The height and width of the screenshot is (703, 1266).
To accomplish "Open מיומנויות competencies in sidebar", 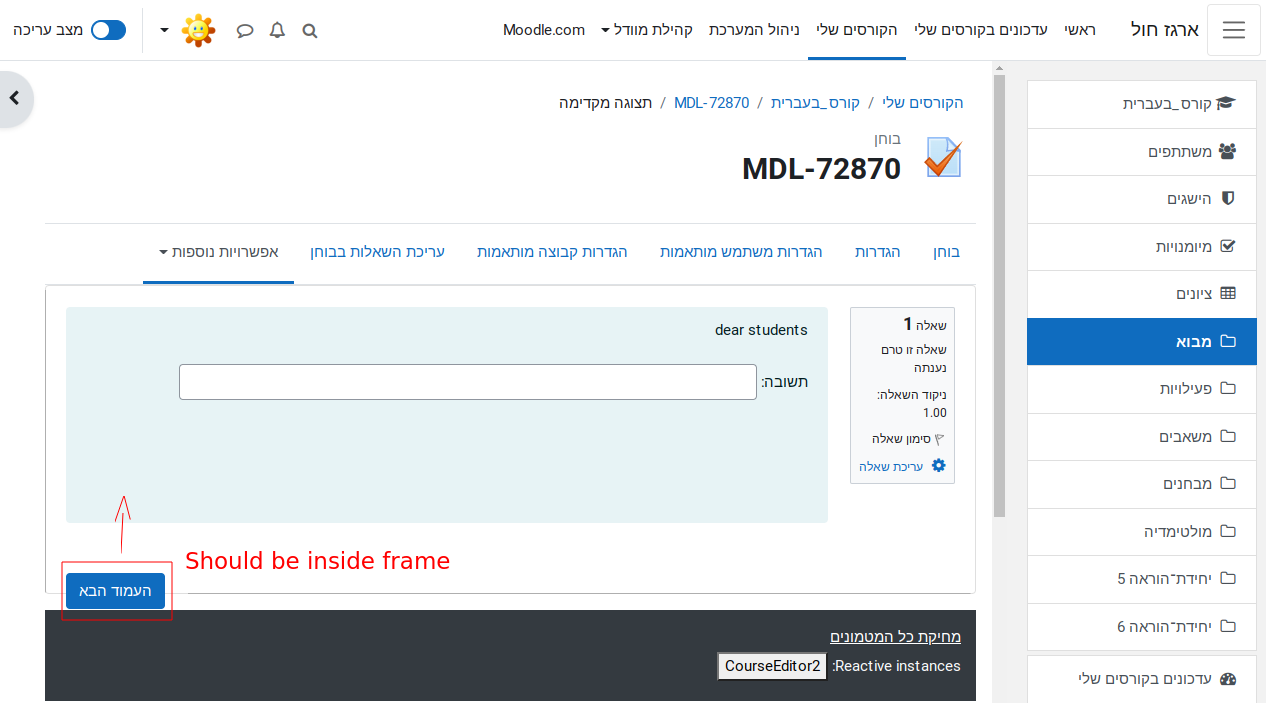I will [1142, 246].
